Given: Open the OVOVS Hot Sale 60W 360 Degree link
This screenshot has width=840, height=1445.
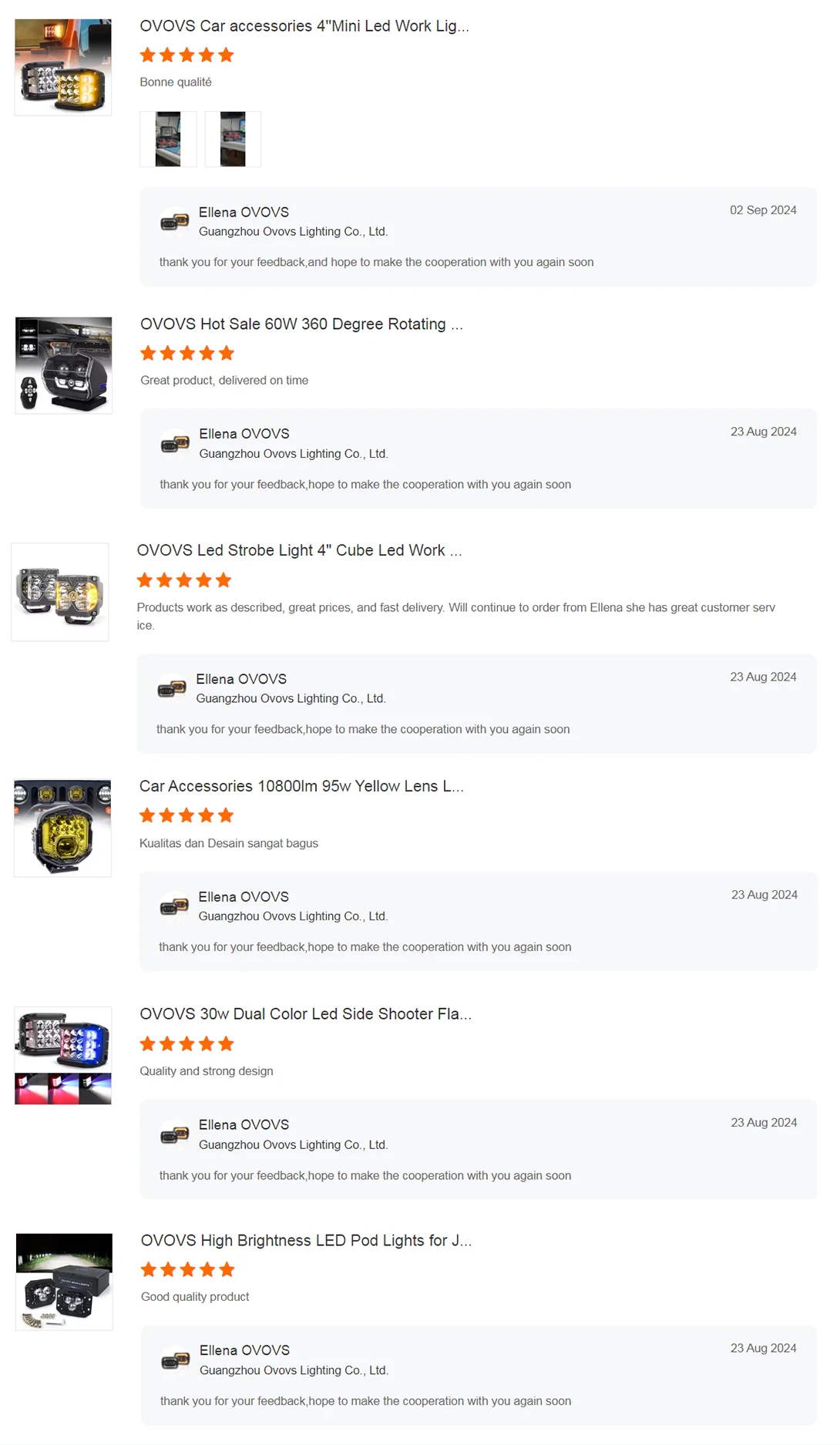Looking at the screenshot, I should click(x=302, y=324).
